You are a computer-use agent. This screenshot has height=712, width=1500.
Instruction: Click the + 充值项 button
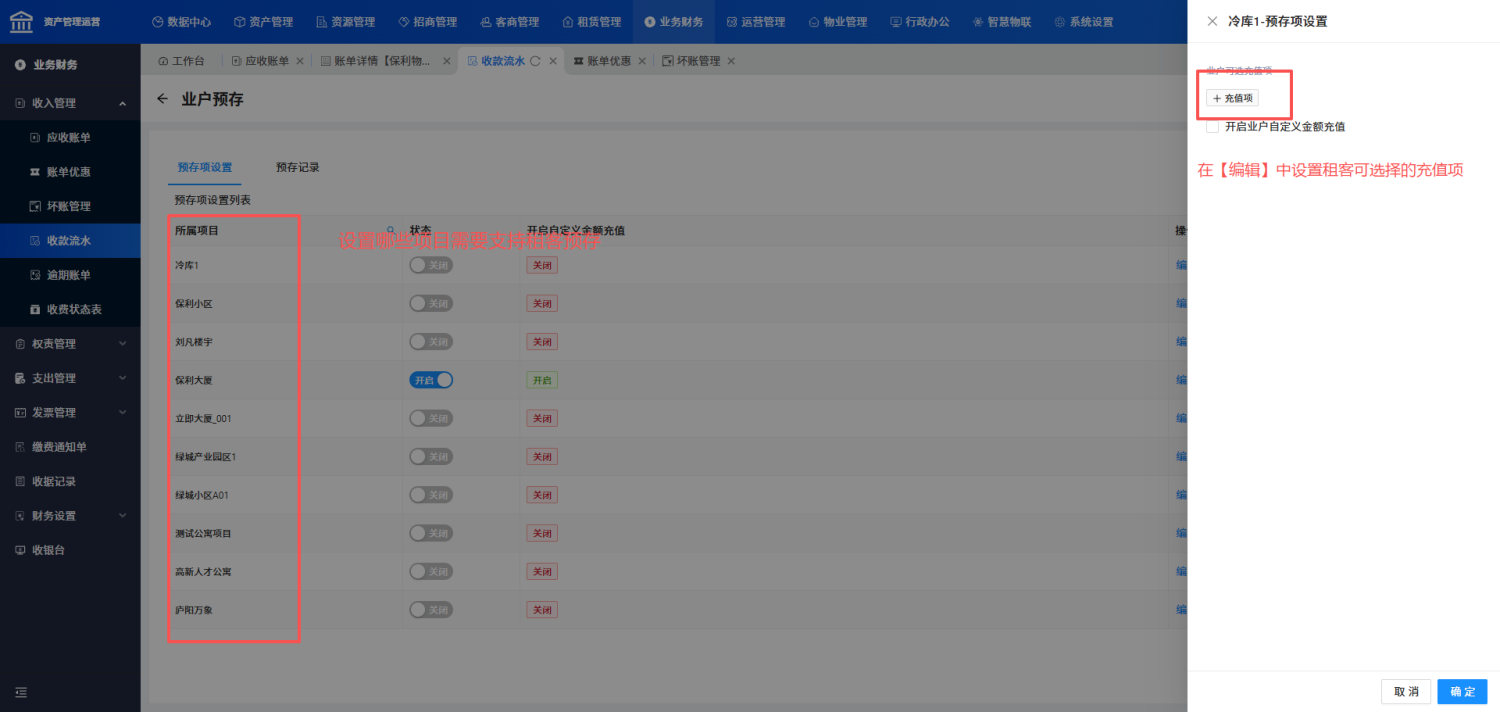pyautogui.click(x=1232, y=98)
